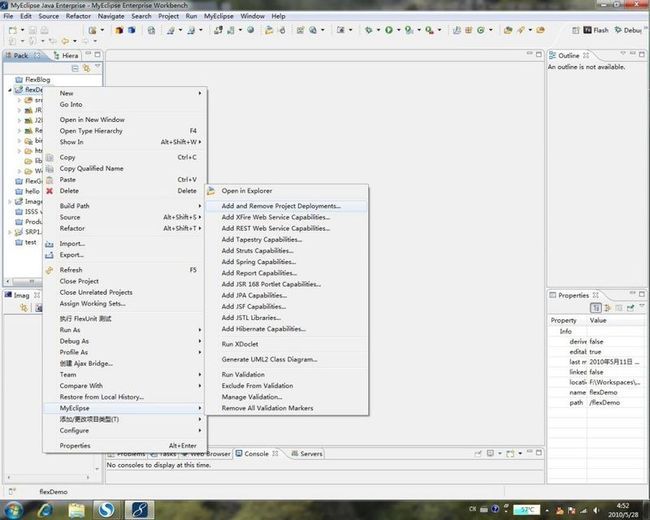Expand the SRP project tree node
This screenshot has width=650, height=520.
click(10, 232)
